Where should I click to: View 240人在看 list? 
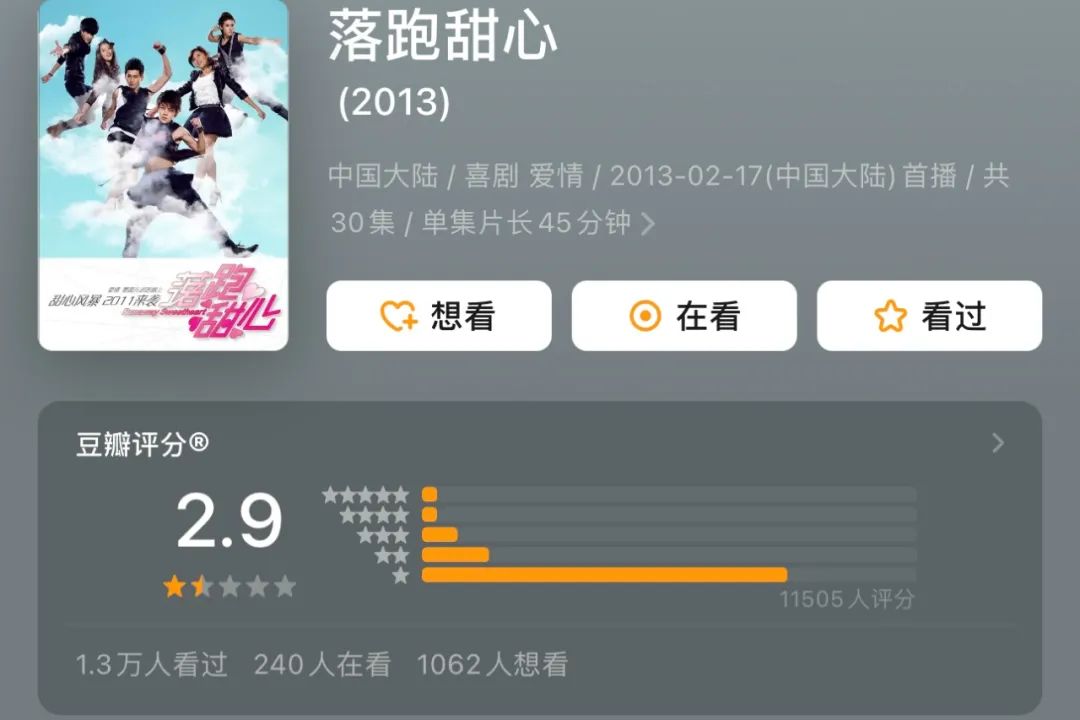[x=322, y=665]
